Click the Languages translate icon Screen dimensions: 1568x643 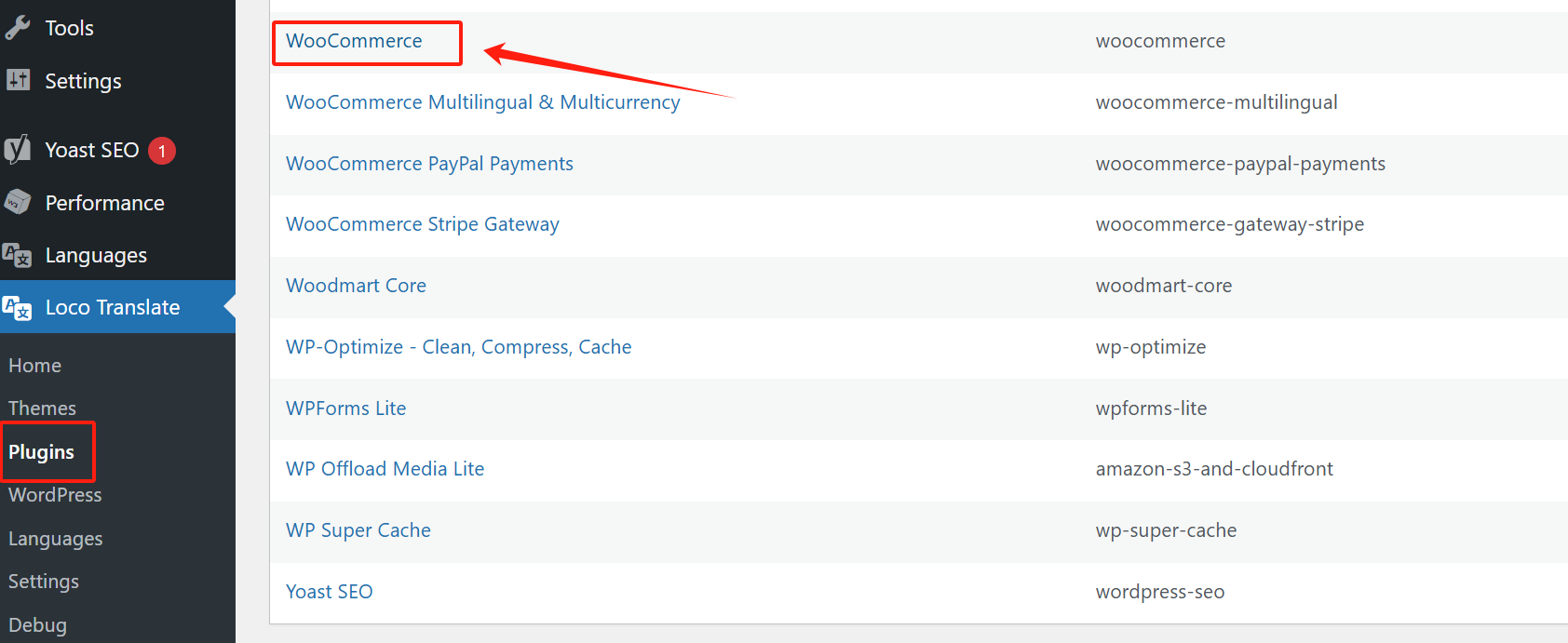point(17,255)
